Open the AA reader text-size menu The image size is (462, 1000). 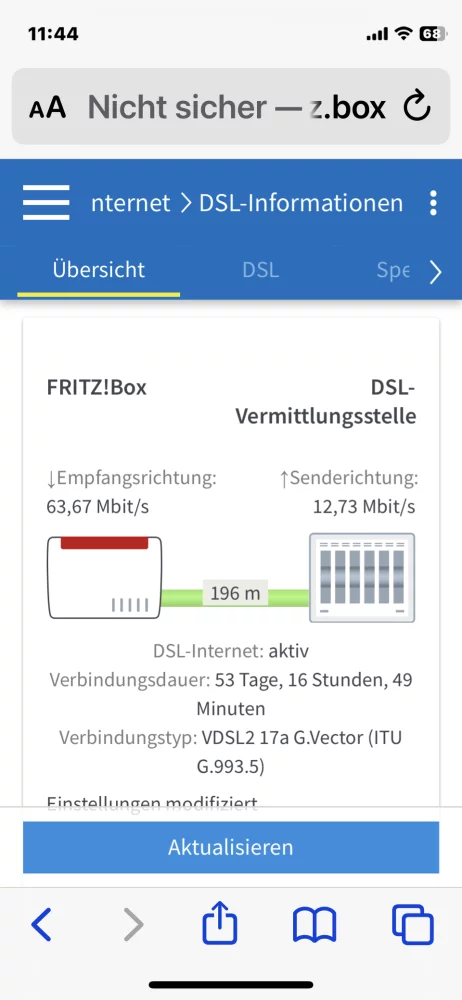pyautogui.click(x=47, y=107)
